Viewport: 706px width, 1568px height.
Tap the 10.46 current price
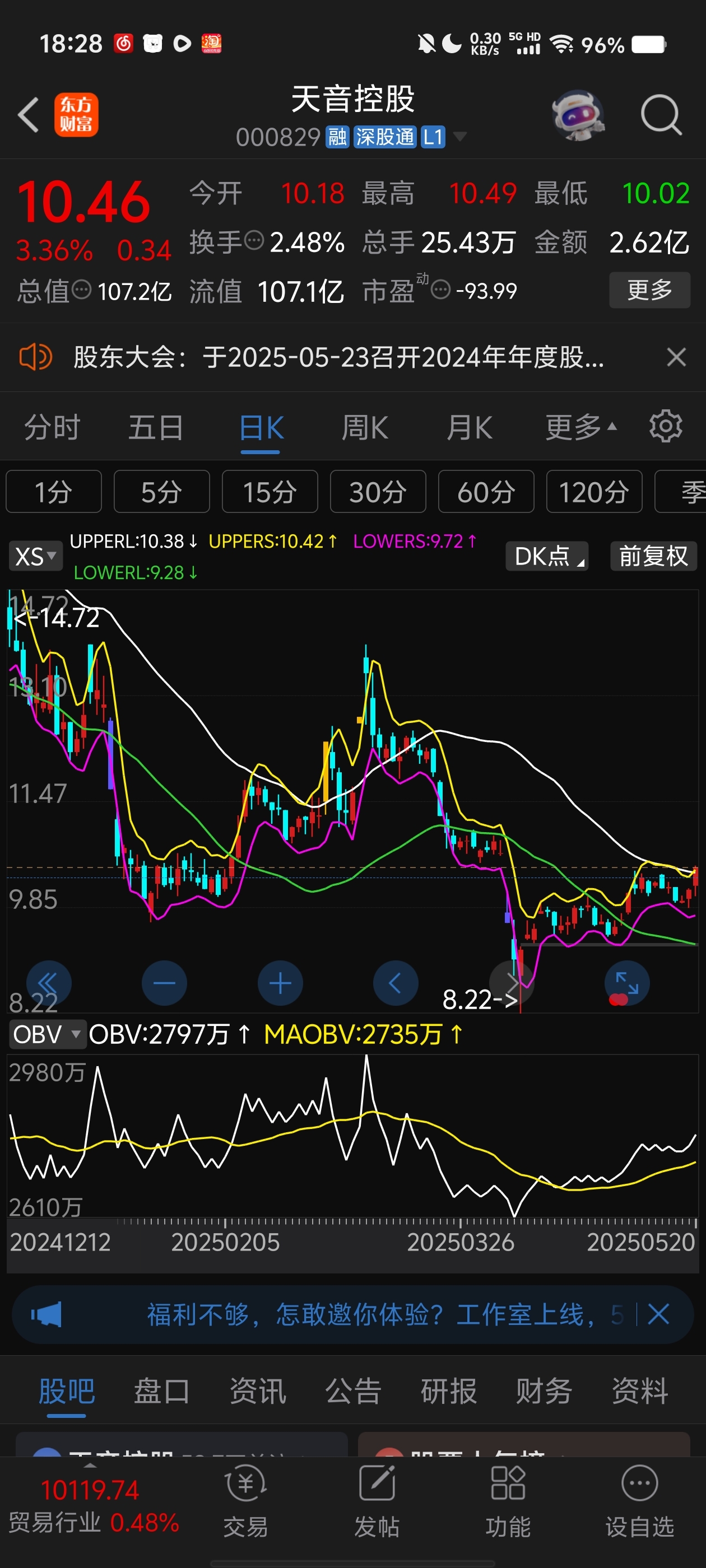(x=83, y=202)
